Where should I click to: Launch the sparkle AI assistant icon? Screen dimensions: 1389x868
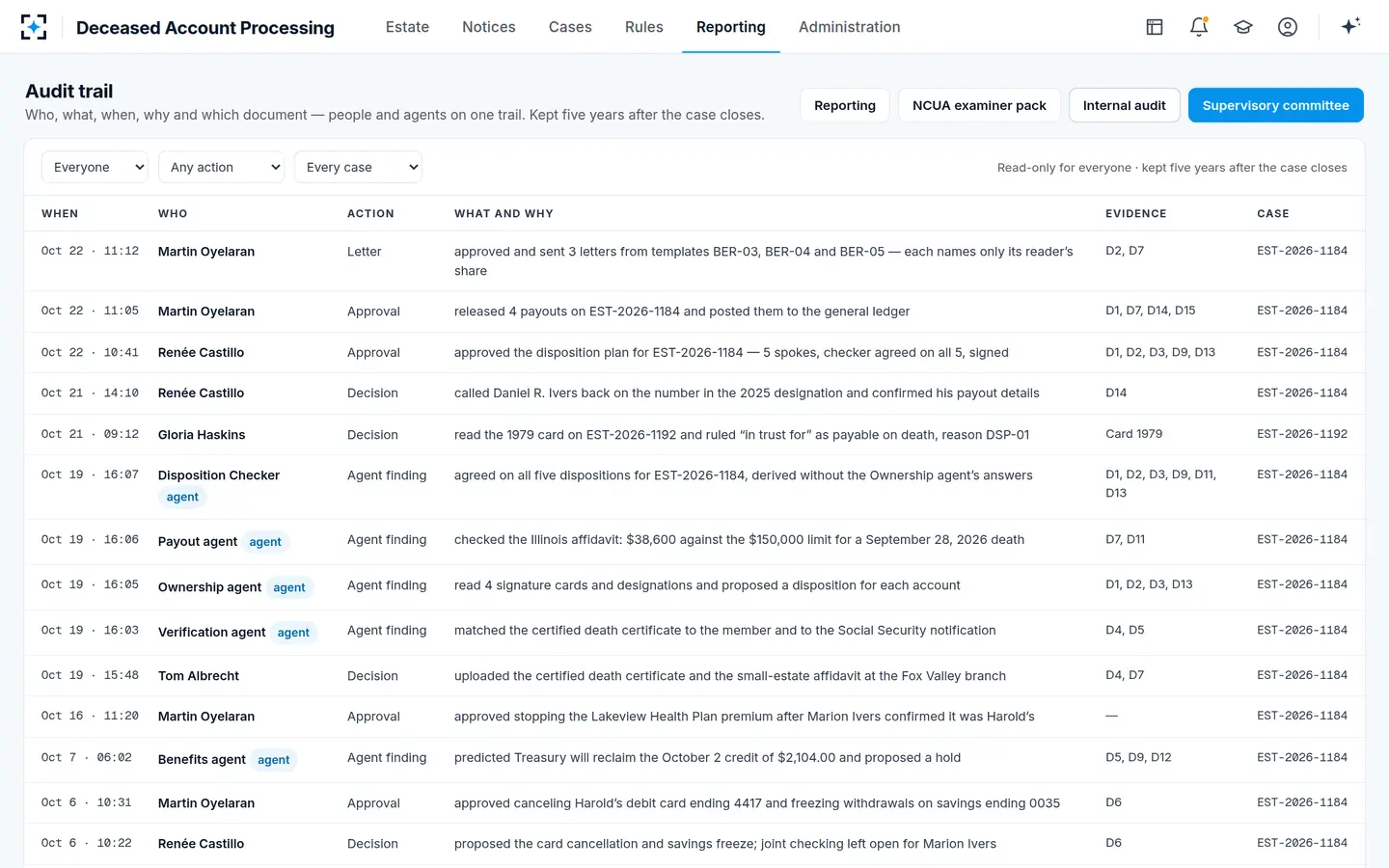(1350, 26)
